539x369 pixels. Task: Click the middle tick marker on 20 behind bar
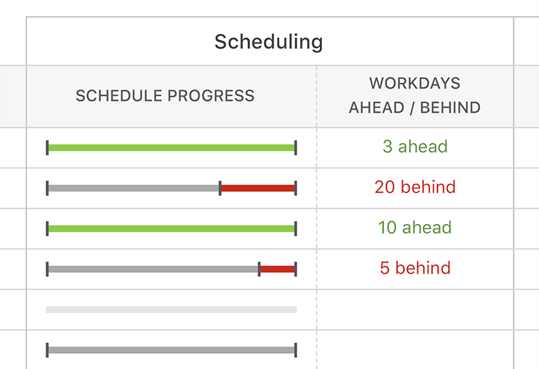pos(220,188)
